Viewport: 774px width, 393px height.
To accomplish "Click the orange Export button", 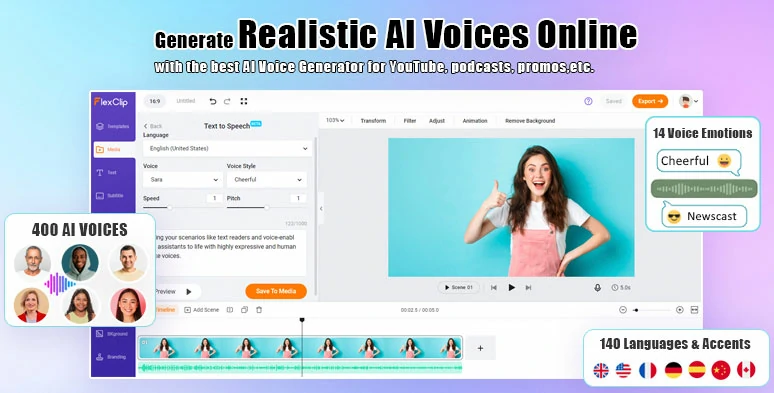I will tap(650, 101).
